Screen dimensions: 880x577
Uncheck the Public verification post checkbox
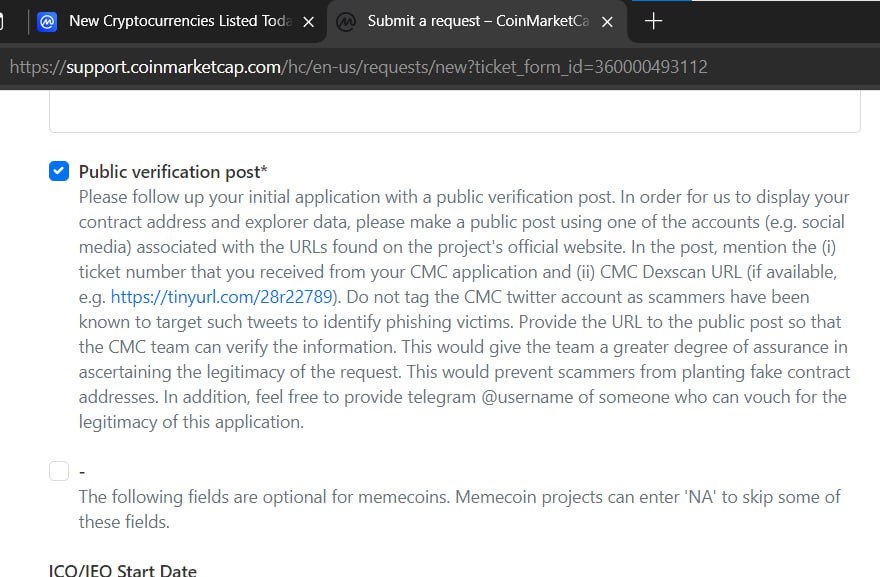point(59,171)
